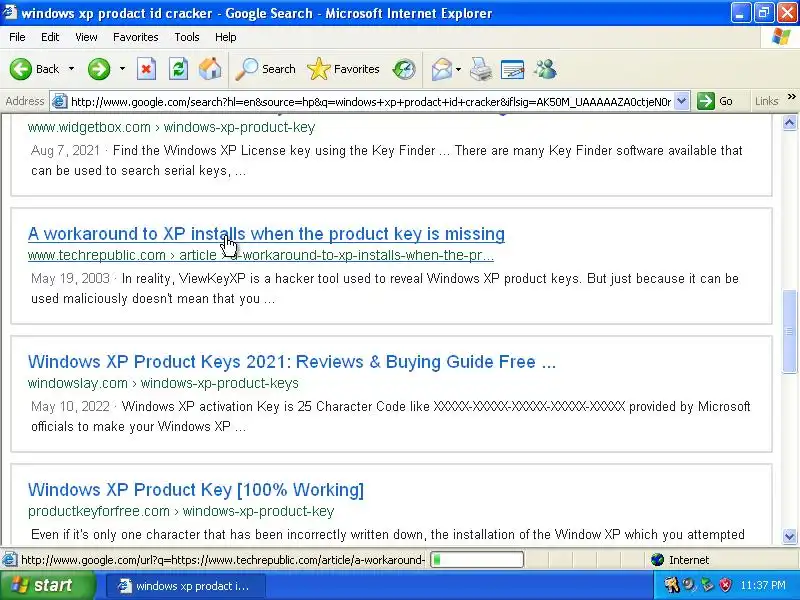800x600 pixels.
Task: Open the Forward button history dropdown arrow
Action: point(122,69)
